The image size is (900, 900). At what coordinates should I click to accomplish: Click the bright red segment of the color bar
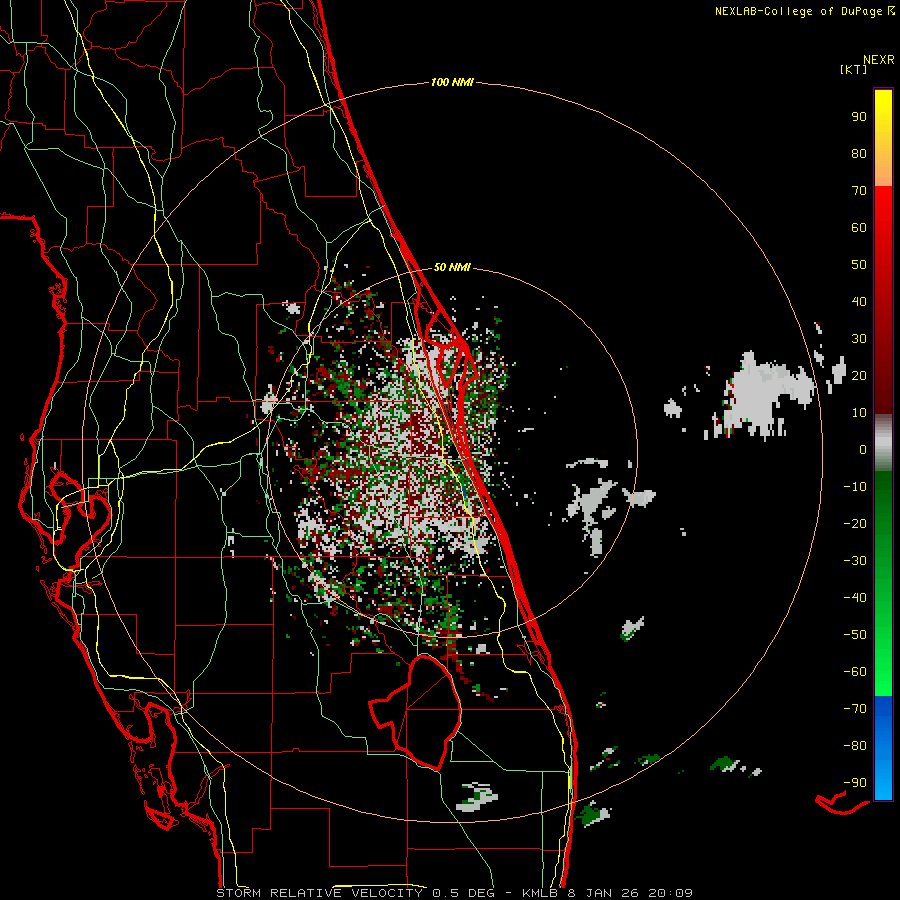point(883,300)
